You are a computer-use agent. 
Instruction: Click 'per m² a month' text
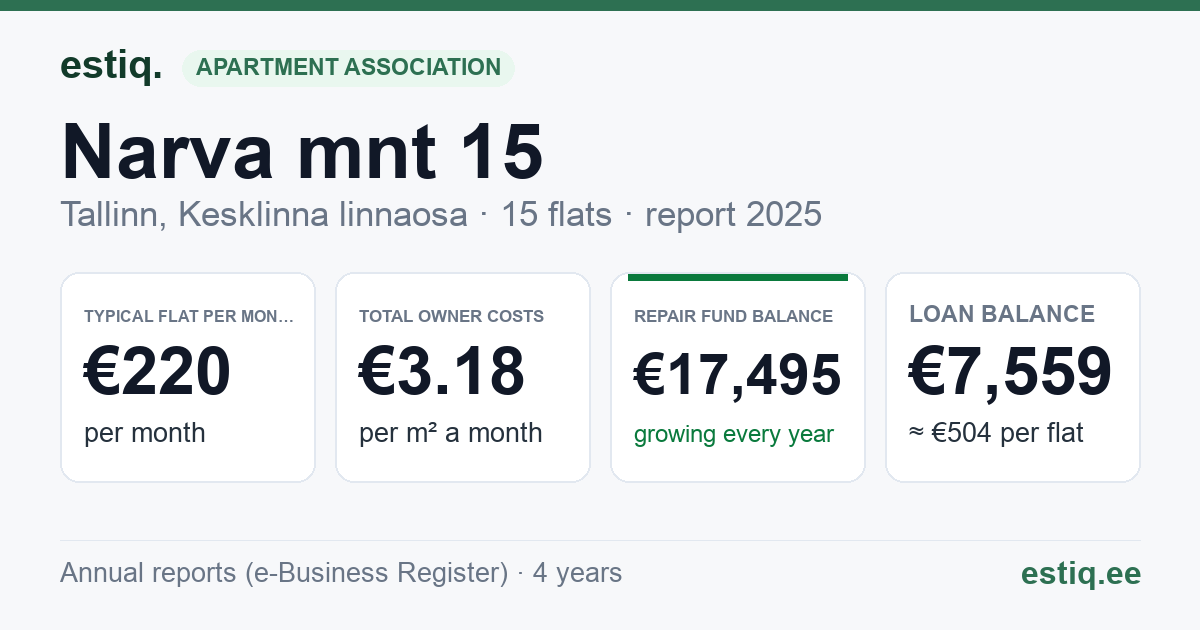451,433
